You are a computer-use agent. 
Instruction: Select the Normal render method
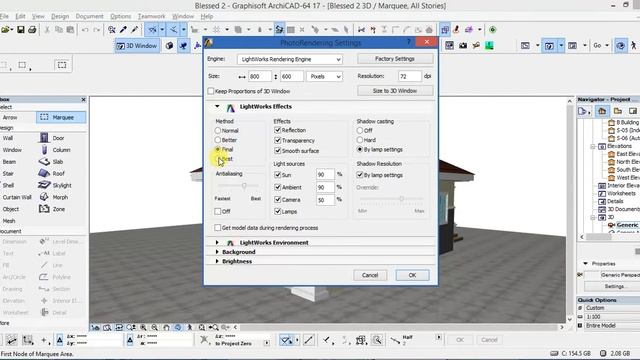pyautogui.click(x=218, y=131)
